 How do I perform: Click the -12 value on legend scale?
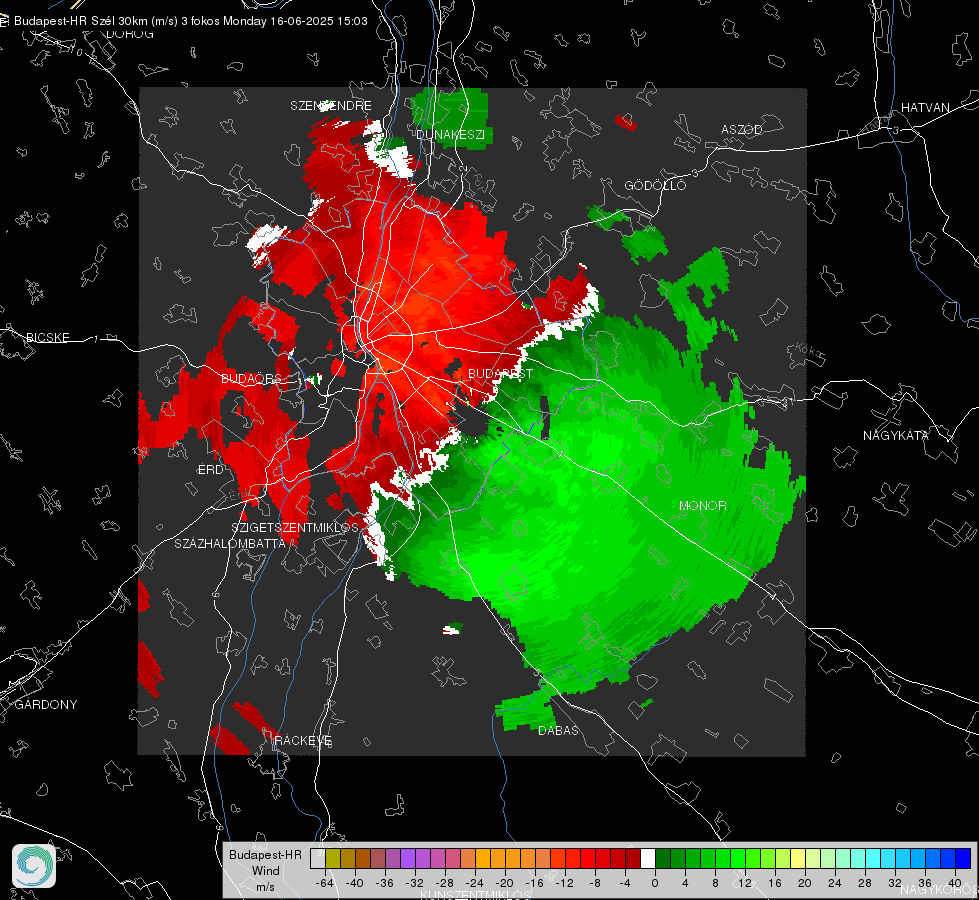coord(565,883)
